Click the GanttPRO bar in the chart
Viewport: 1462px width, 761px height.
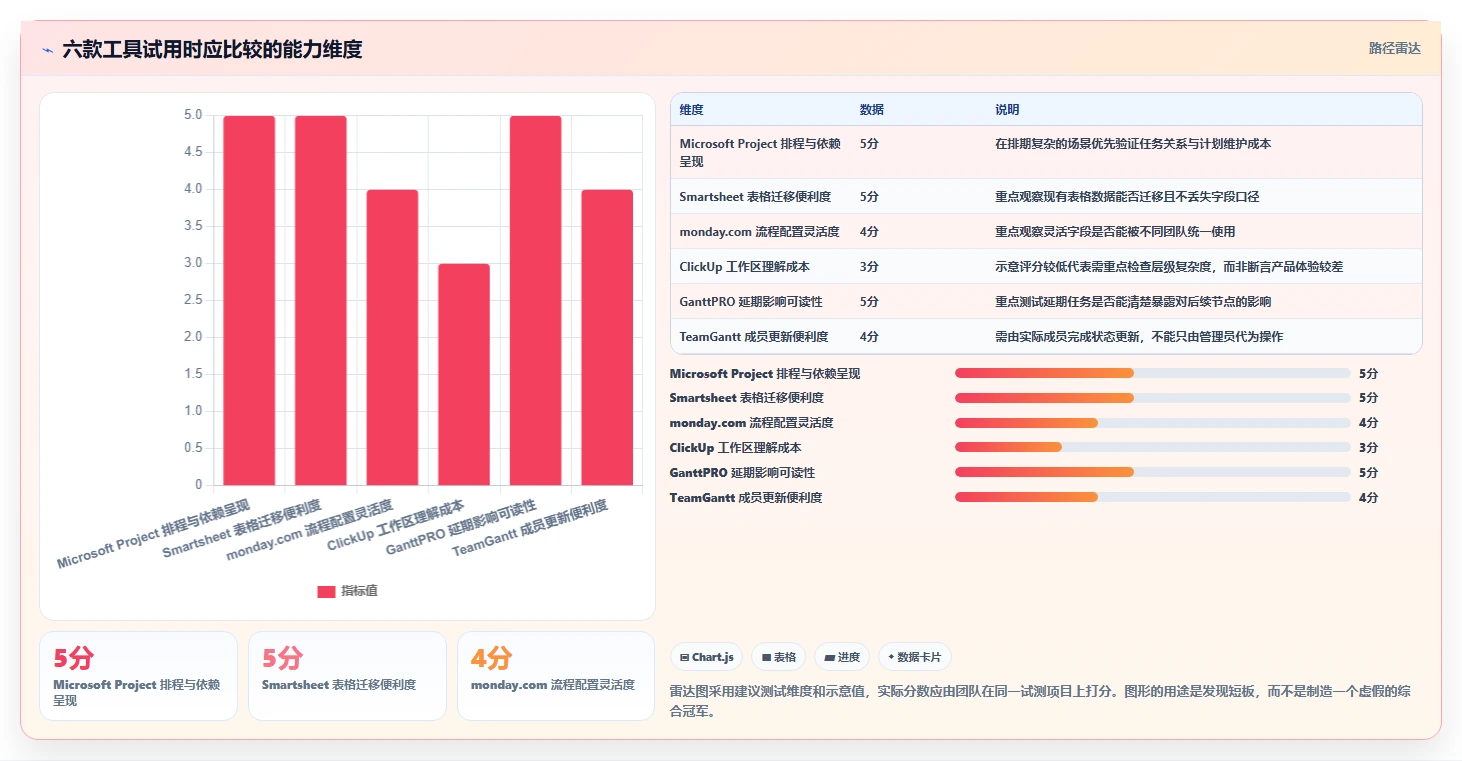(536, 300)
